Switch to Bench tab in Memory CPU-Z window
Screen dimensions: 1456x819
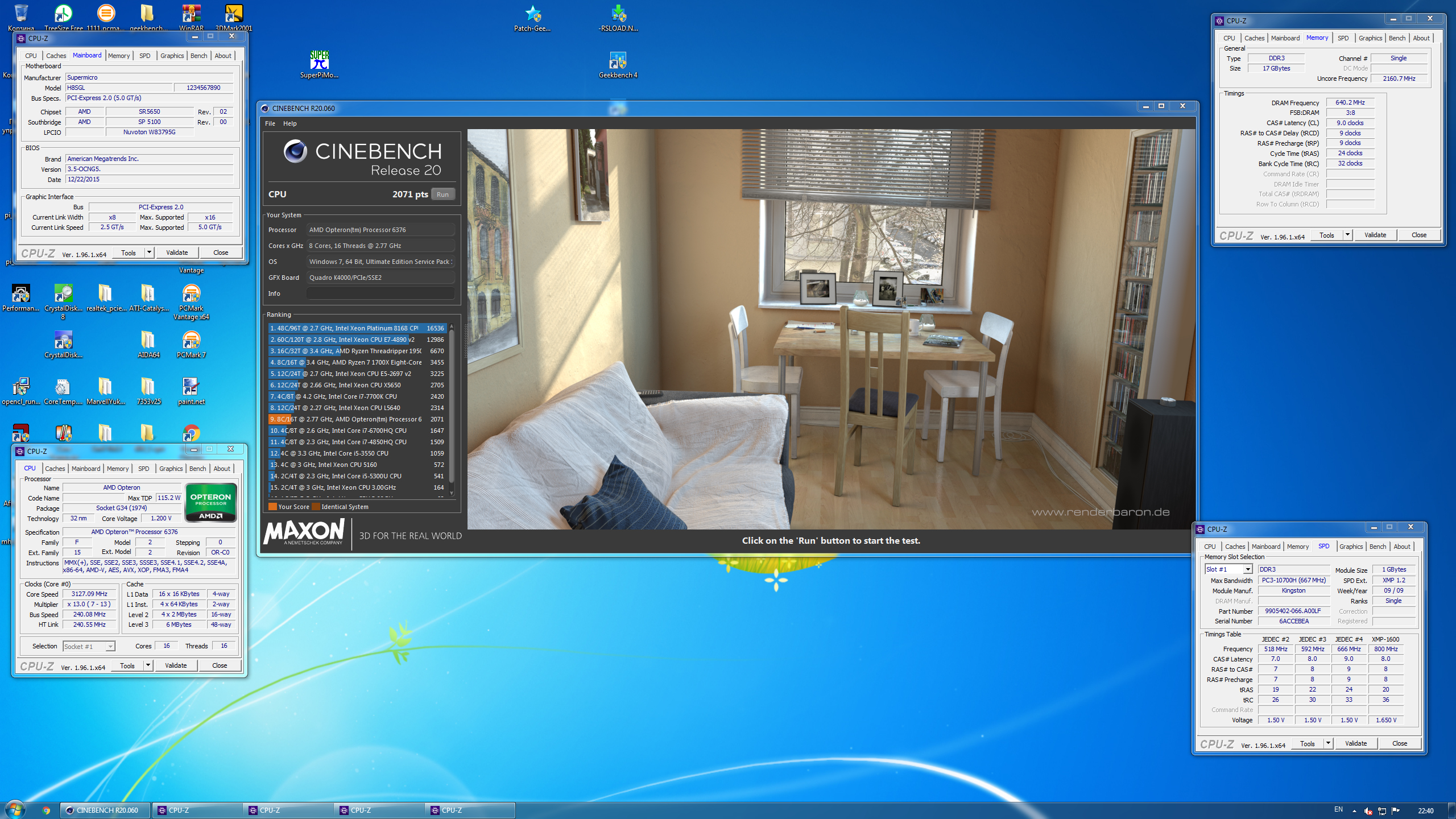(x=1397, y=38)
